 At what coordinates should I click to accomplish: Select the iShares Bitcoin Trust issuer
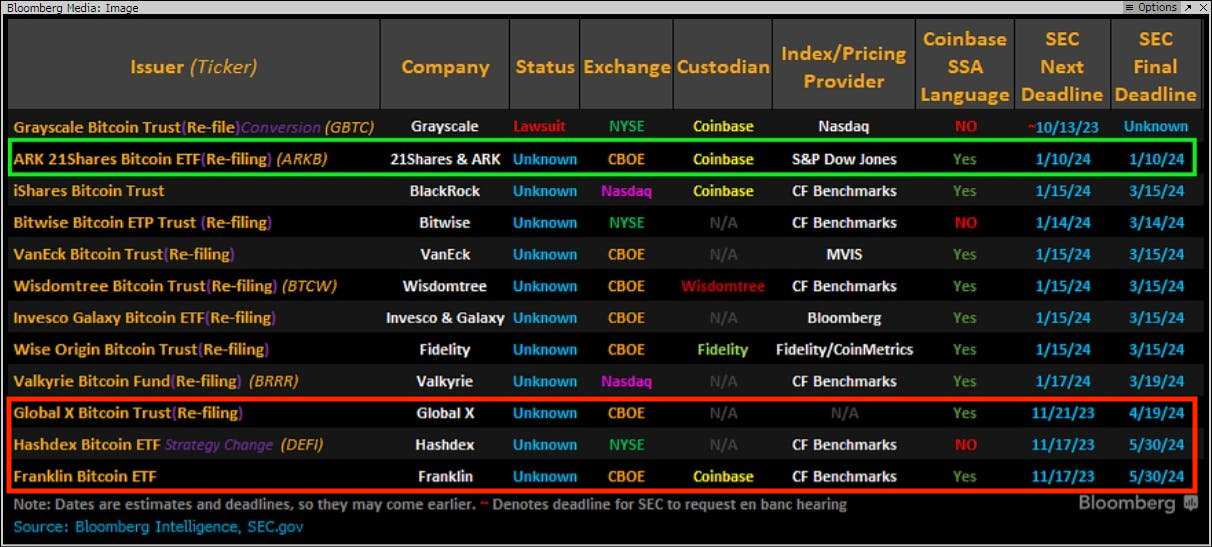[89, 191]
